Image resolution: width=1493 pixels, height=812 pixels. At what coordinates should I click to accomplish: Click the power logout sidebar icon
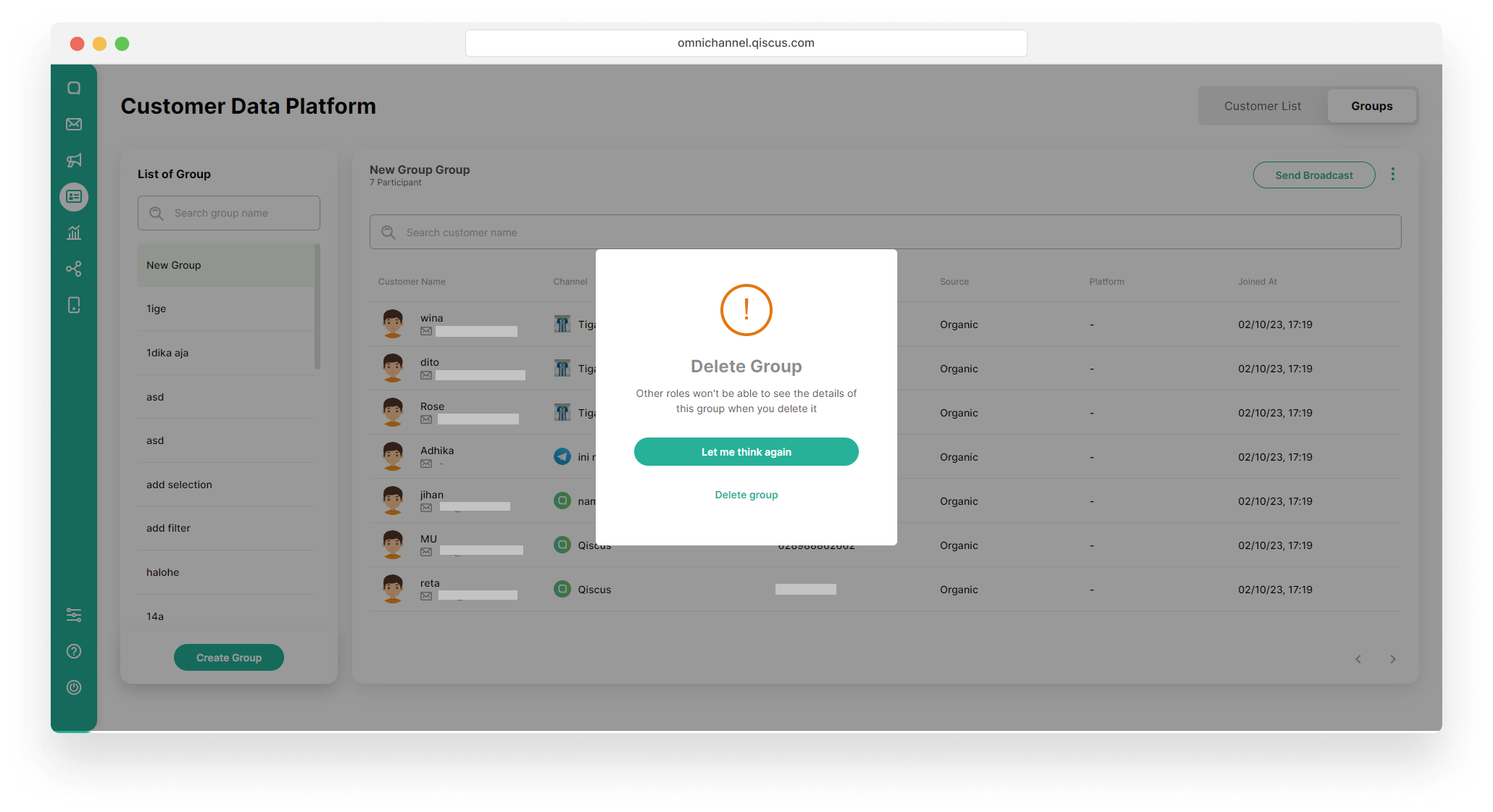point(74,687)
